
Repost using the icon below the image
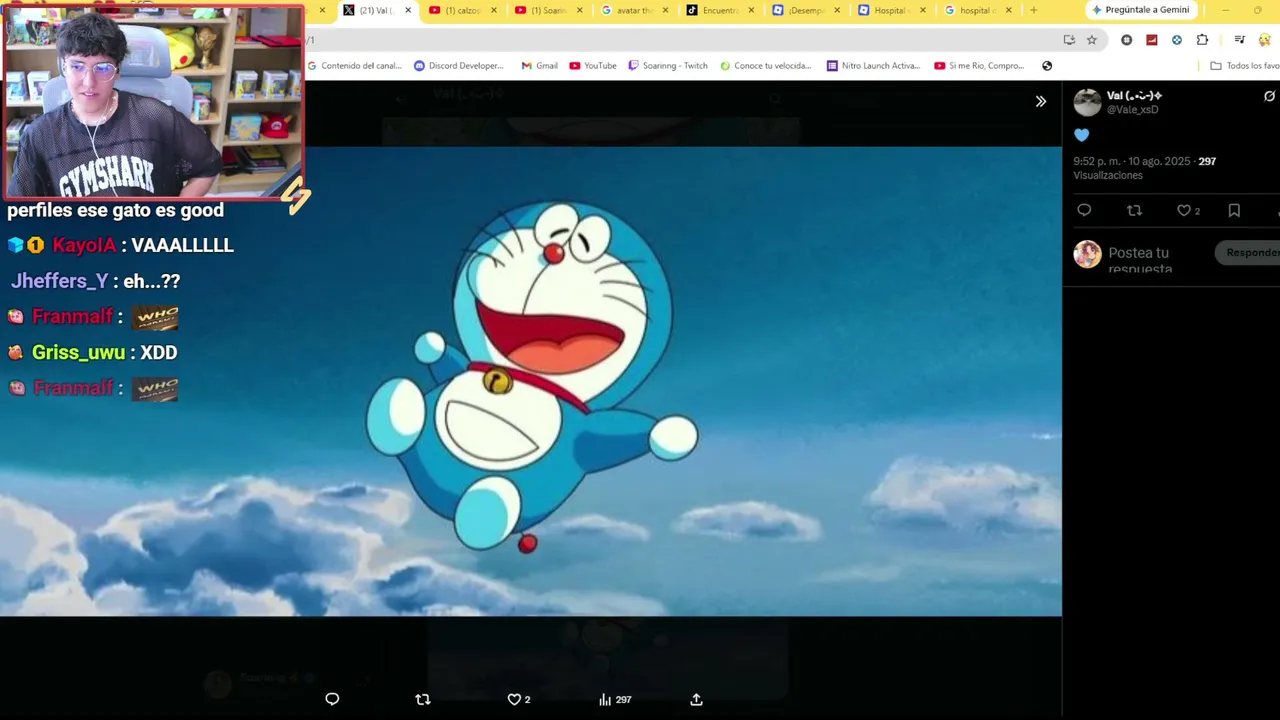(422, 699)
